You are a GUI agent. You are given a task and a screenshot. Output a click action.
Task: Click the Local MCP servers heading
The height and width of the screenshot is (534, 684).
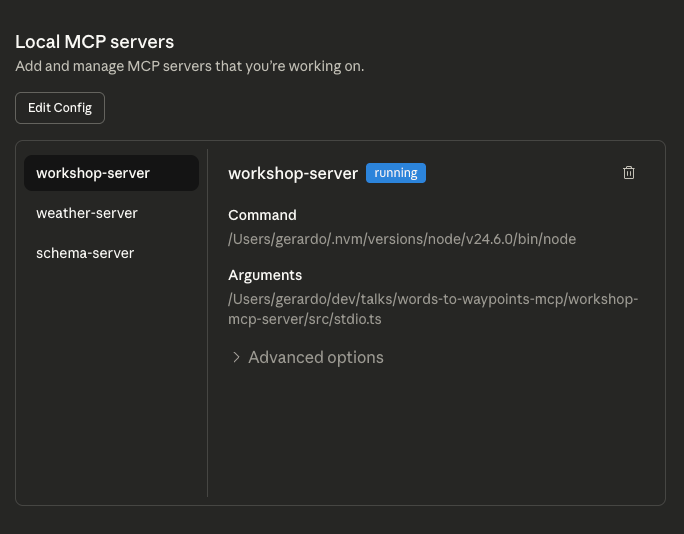tap(94, 42)
